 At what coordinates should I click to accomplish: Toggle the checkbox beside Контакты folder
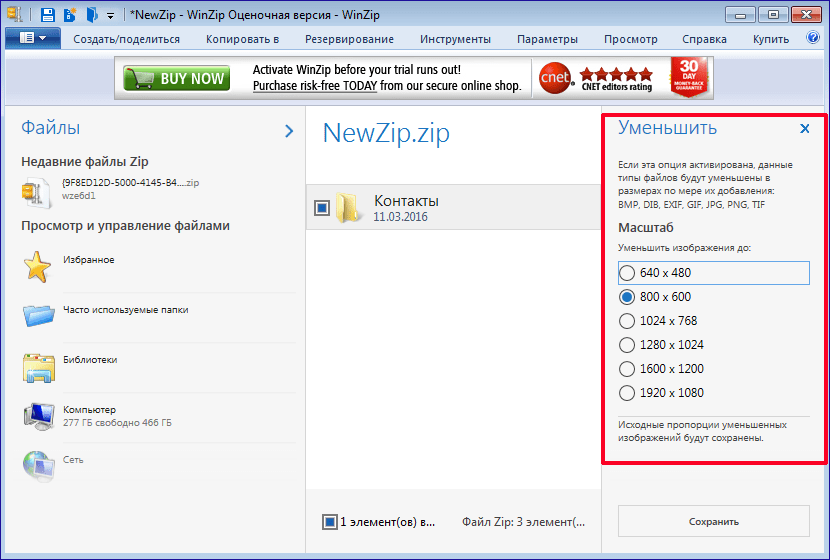coord(322,207)
